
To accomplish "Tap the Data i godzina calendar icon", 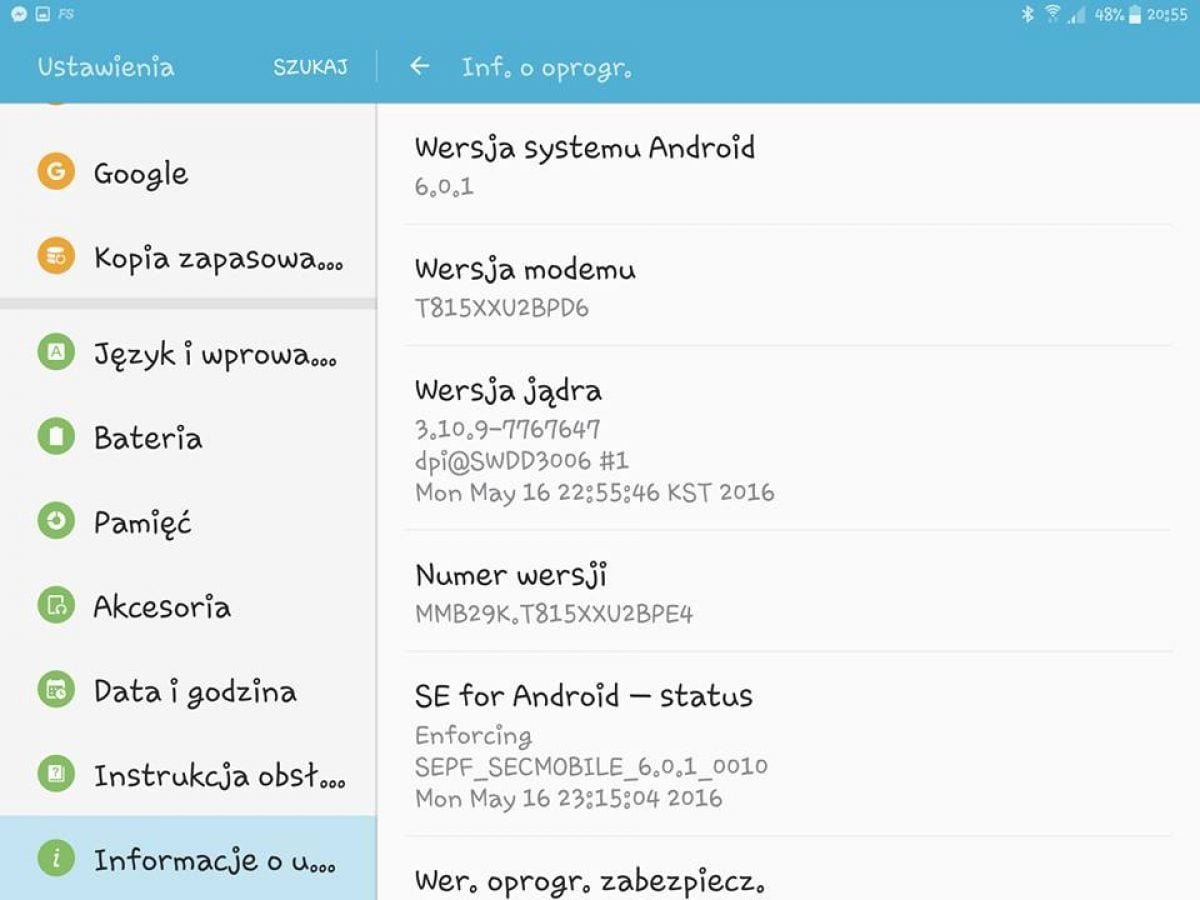I will (x=56, y=689).
